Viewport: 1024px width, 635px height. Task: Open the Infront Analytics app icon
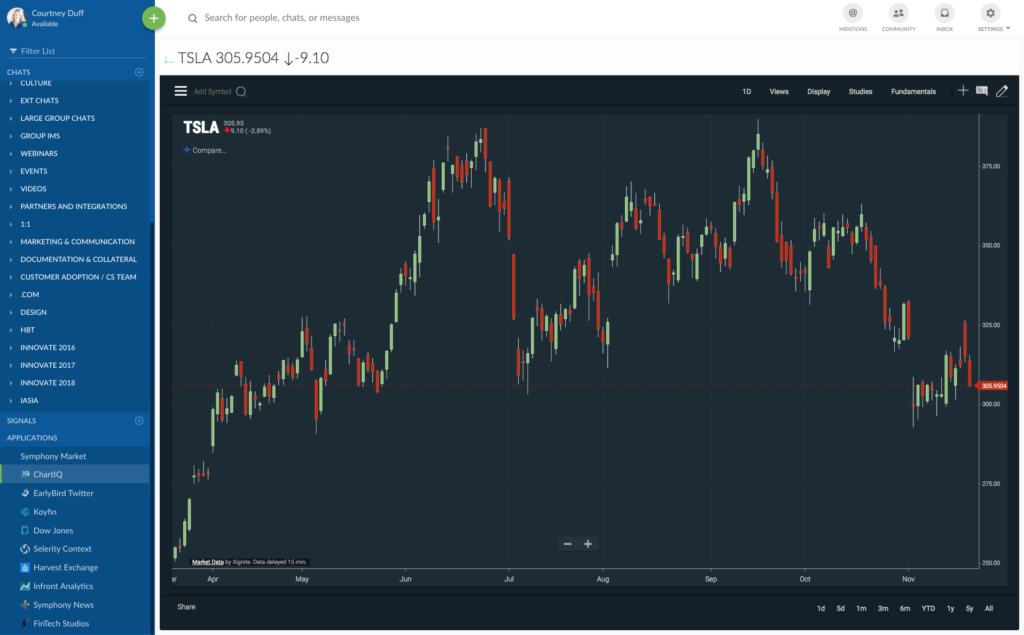point(25,586)
